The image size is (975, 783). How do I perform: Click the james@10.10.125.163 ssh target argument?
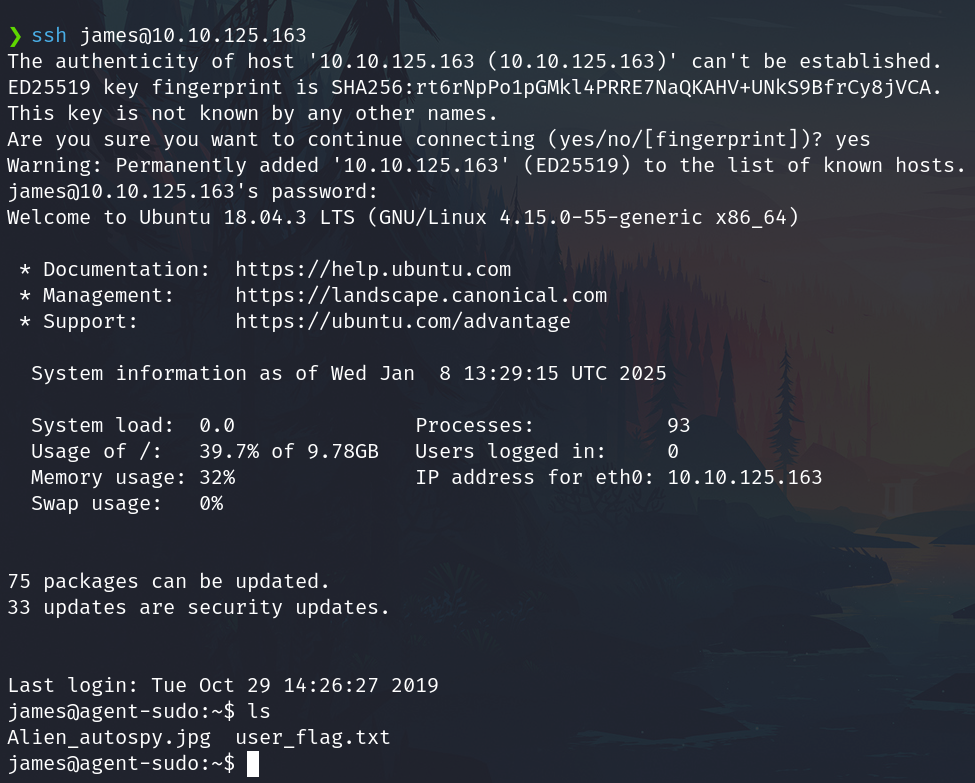pyautogui.click(x=193, y=36)
